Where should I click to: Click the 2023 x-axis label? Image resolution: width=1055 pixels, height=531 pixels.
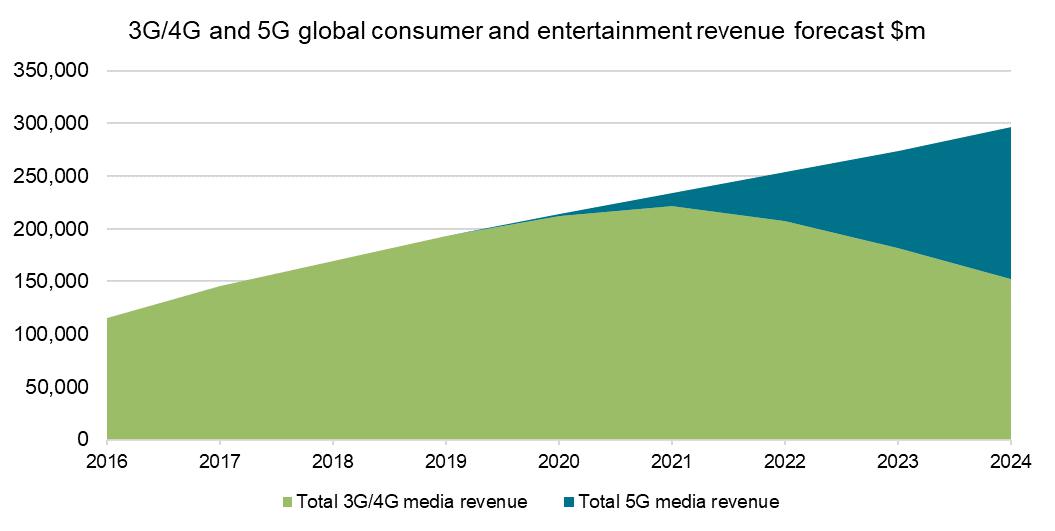[x=898, y=462]
